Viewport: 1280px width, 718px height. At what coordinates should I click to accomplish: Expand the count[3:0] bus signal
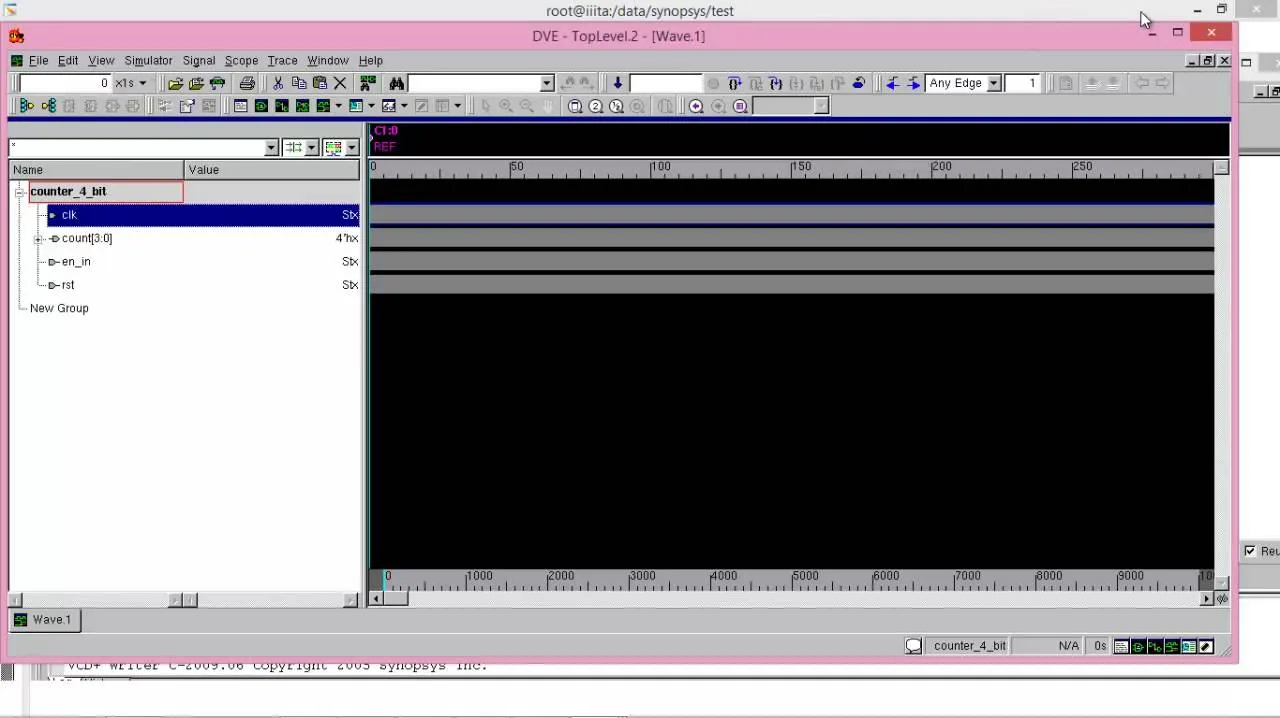tap(38, 238)
